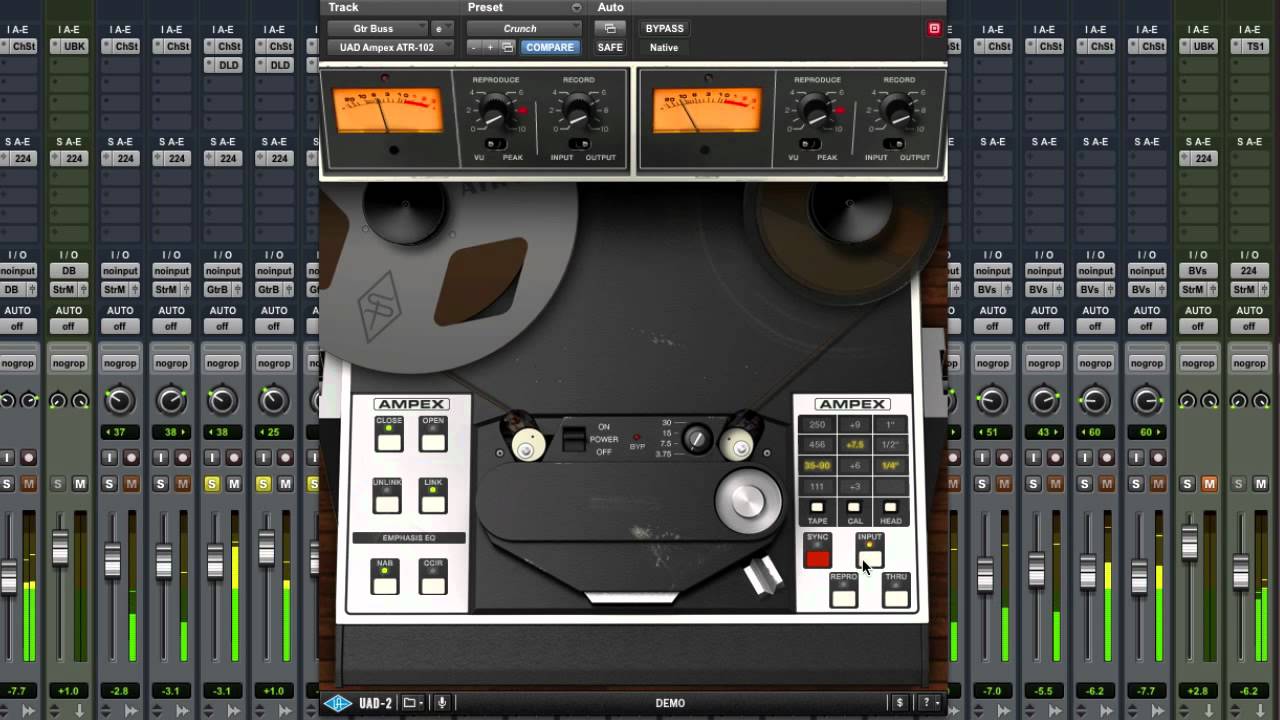Click the tape speed selector knob

pyautogui.click(x=697, y=439)
